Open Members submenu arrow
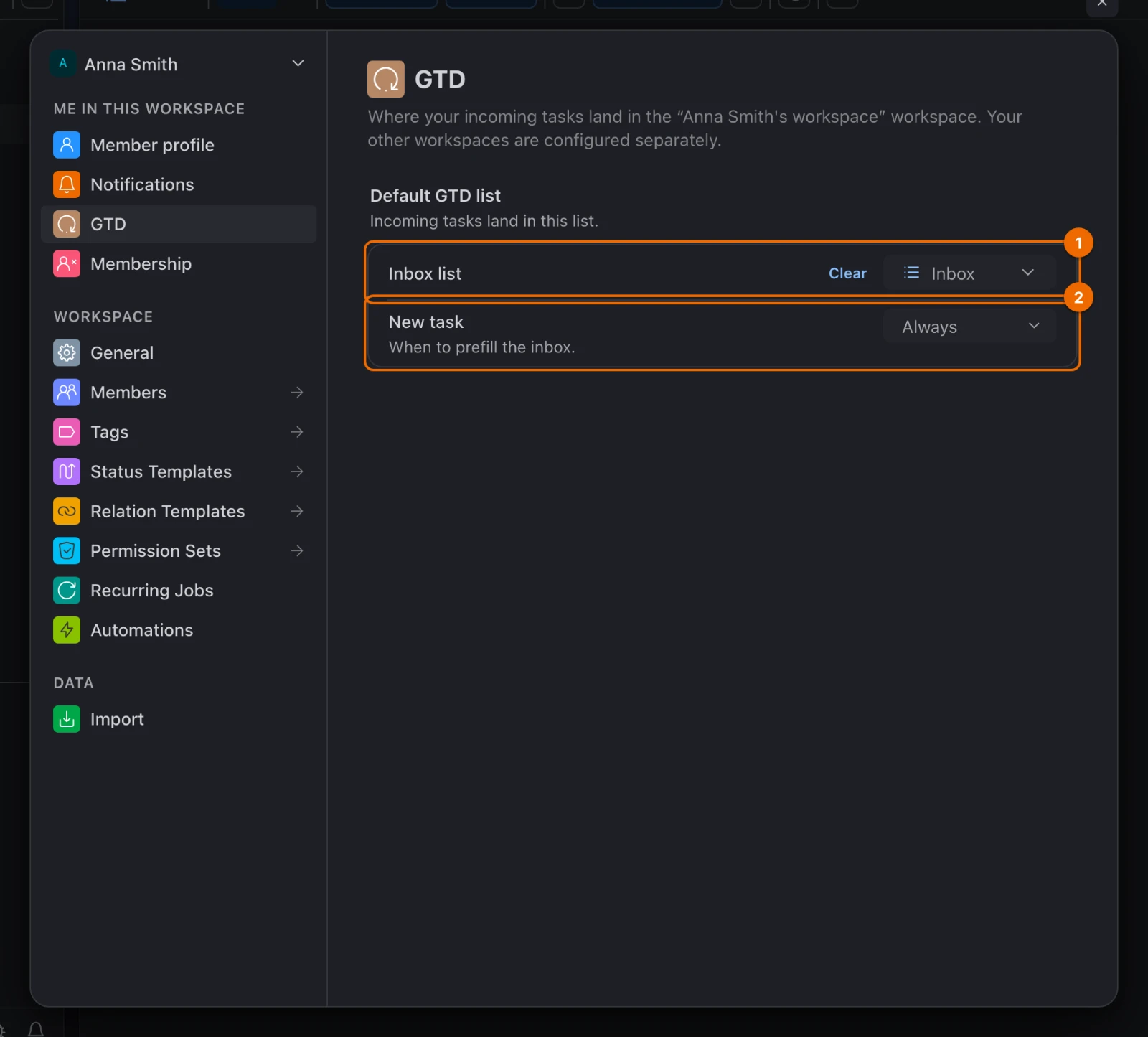Viewport: 1148px width, 1037px height. point(296,392)
